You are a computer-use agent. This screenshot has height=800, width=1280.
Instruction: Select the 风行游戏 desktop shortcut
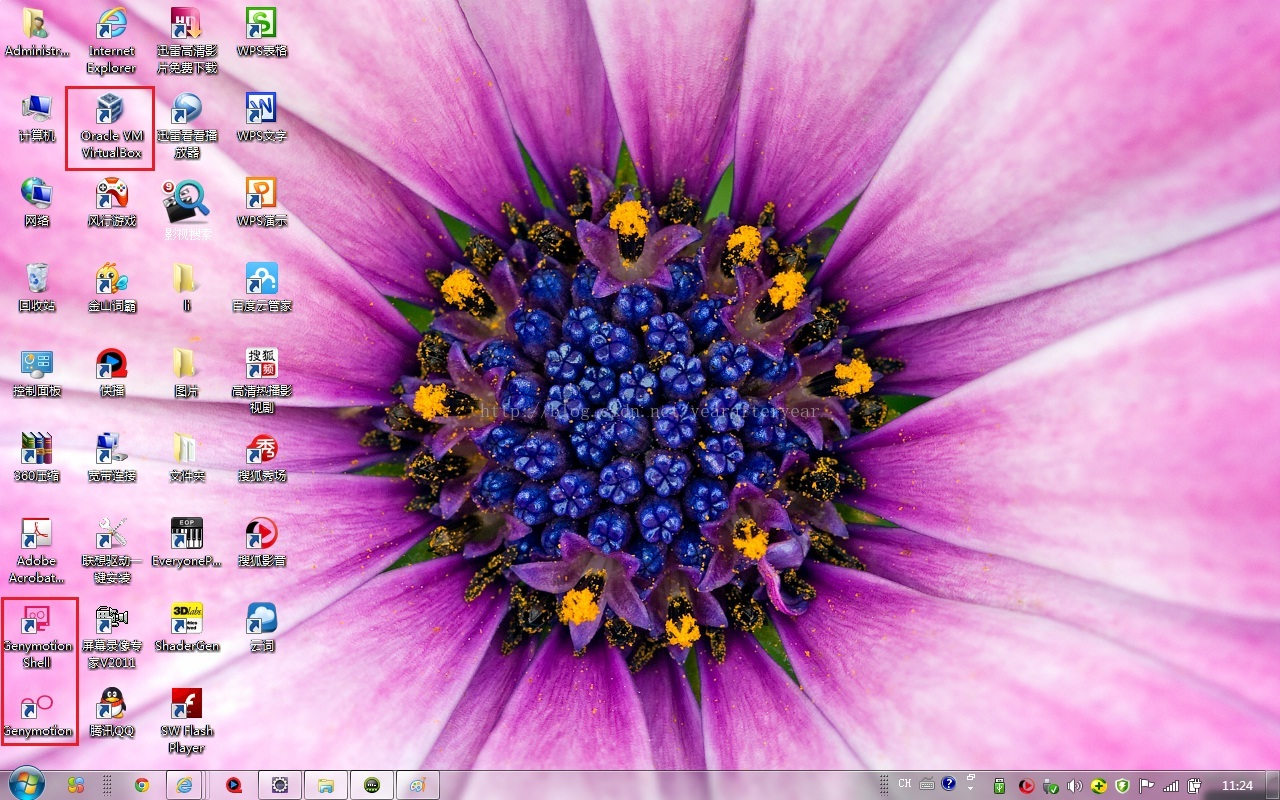(x=112, y=203)
